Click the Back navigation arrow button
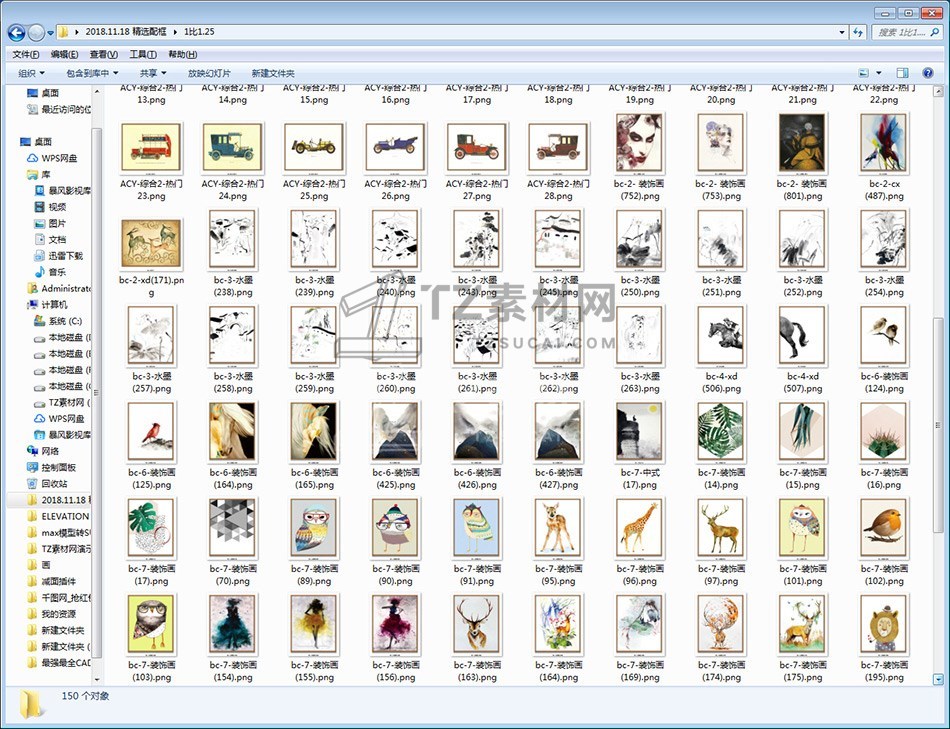Viewport: 950px width, 729px height. 16,32
